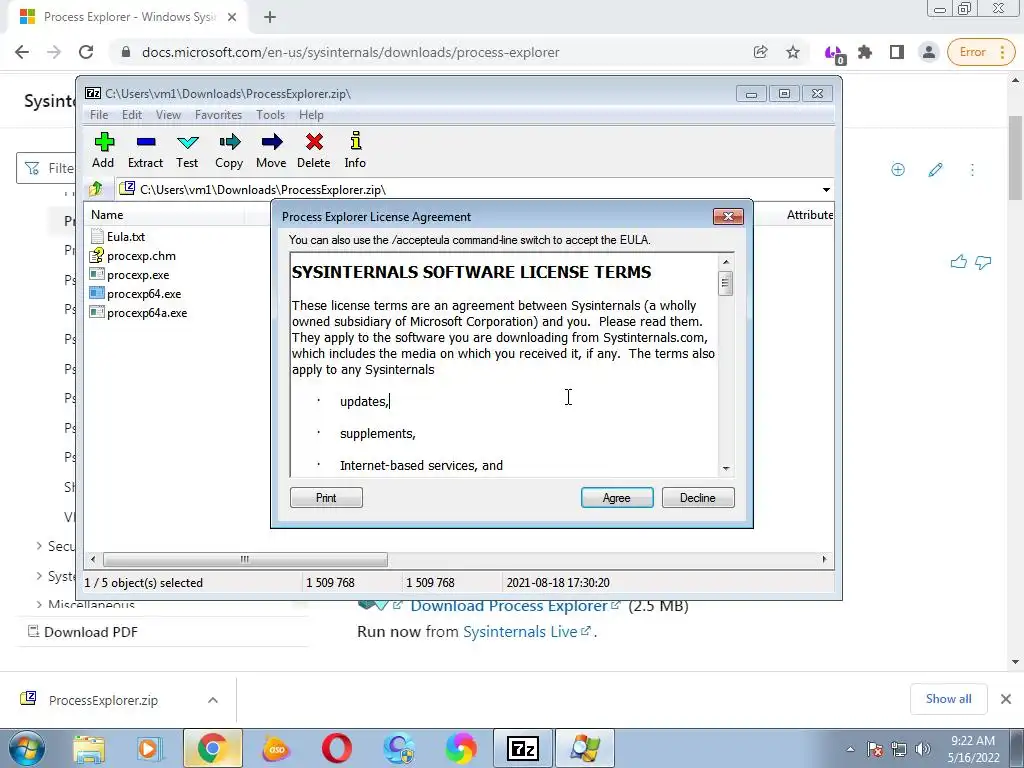Open the 7-Zip address path dropdown
The width and height of the screenshot is (1024, 768).
pyautogui.click(x=826, y=189)
